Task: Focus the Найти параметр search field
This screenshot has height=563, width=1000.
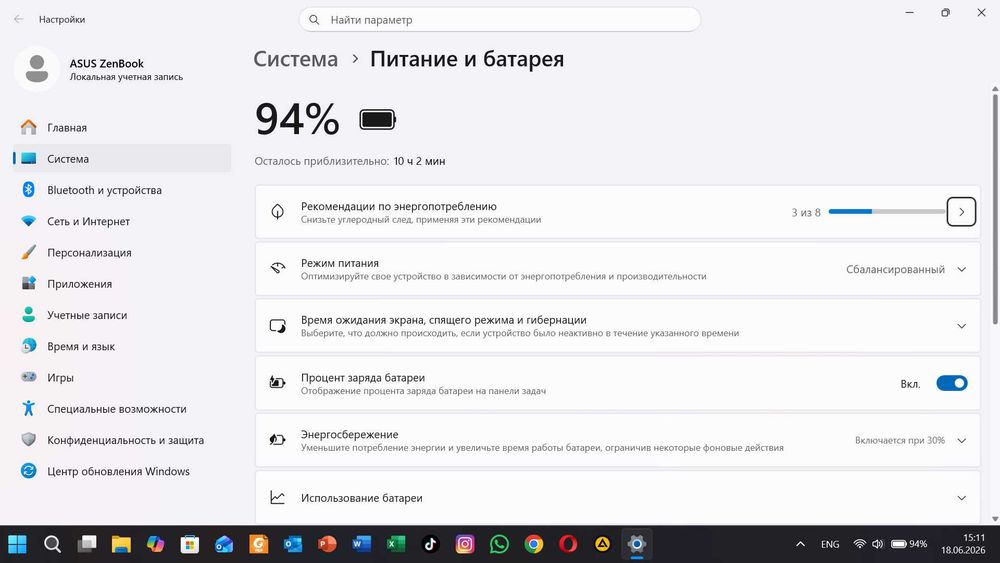Action: 499,20
